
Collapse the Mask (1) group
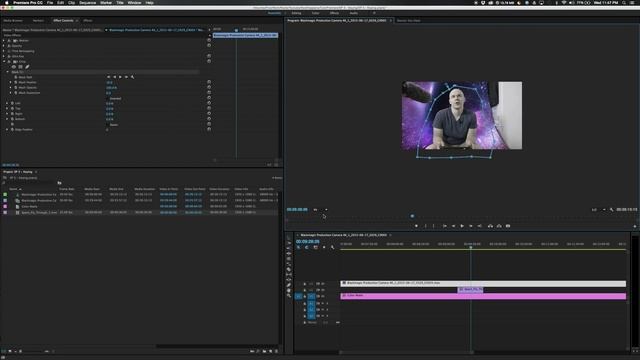[7, 72]
